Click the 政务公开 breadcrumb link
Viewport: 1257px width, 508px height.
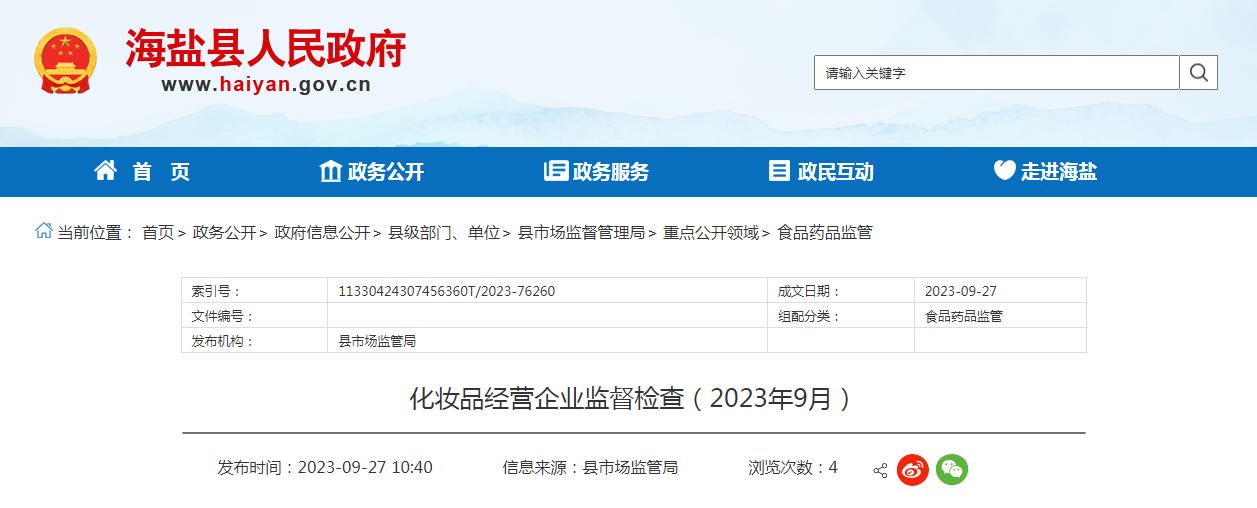pyautogui.click(x=224, y=232)
